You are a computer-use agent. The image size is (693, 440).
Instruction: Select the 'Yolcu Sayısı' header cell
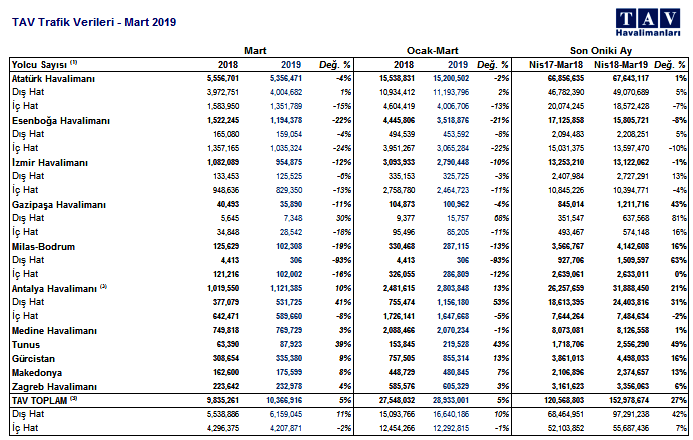(44, 64)
